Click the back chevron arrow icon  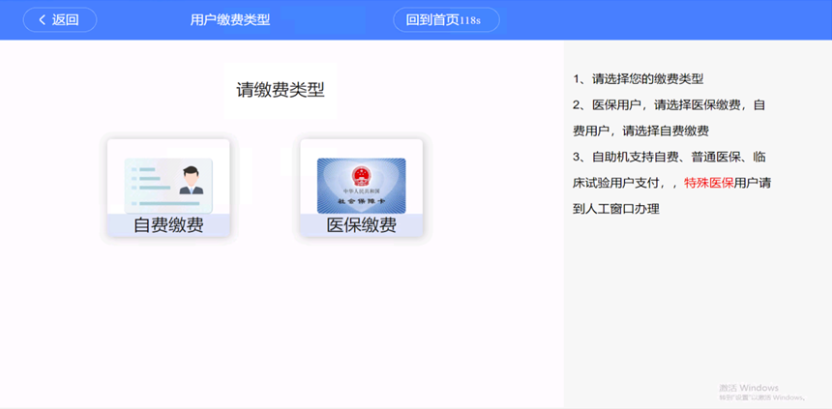(41, 20)
